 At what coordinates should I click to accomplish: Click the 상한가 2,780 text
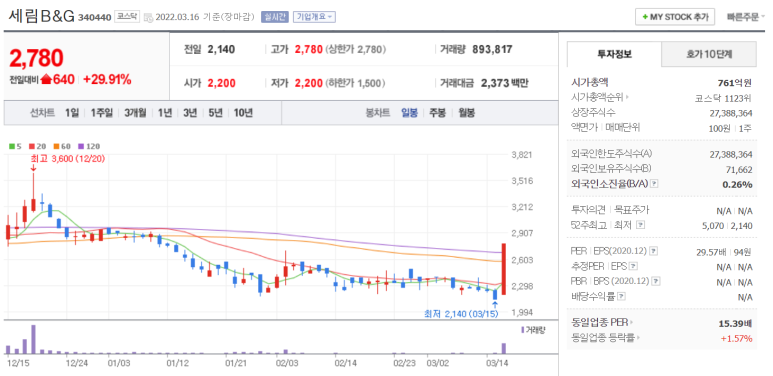[355, 49]
